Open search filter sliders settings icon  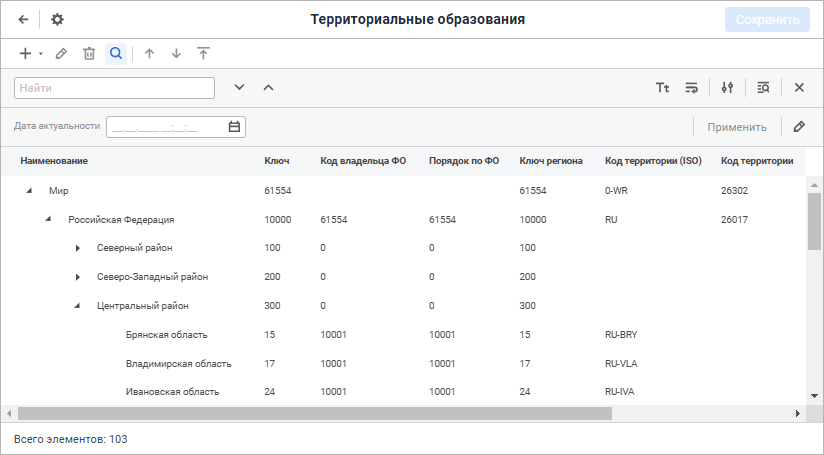727,88
